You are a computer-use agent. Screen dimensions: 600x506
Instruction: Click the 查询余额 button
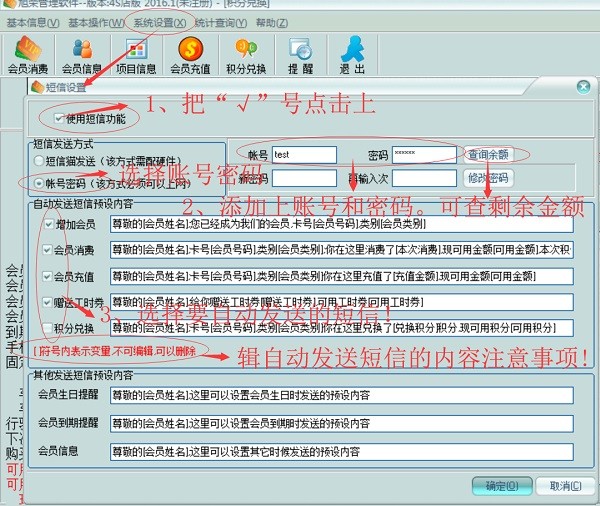488,155
